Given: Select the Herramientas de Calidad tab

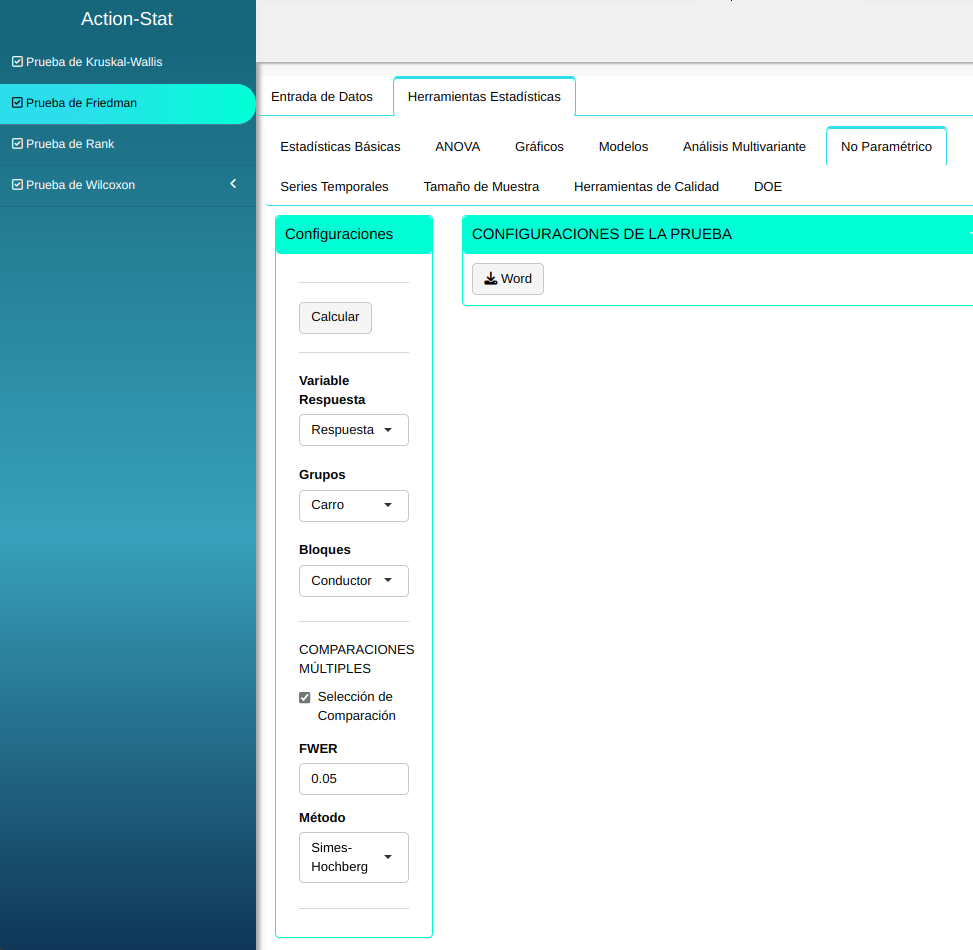Looking at the screenshot, I should point(646,187).
